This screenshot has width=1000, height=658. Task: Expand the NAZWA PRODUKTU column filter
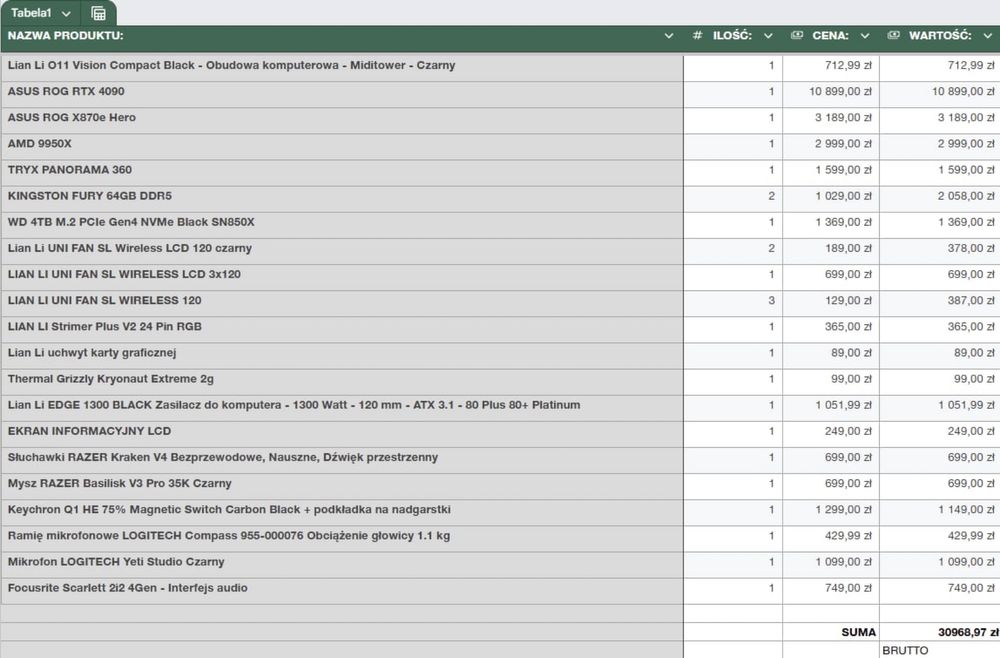[x=668, y=36]
